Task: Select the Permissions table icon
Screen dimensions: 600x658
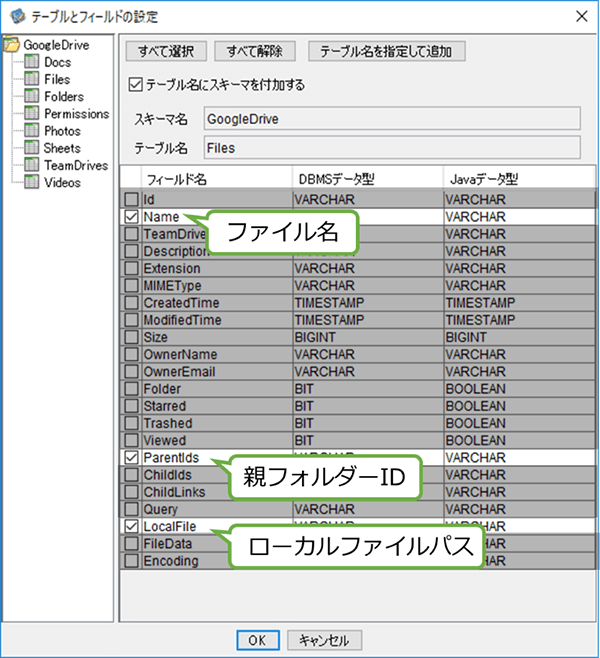Action: 31,113
